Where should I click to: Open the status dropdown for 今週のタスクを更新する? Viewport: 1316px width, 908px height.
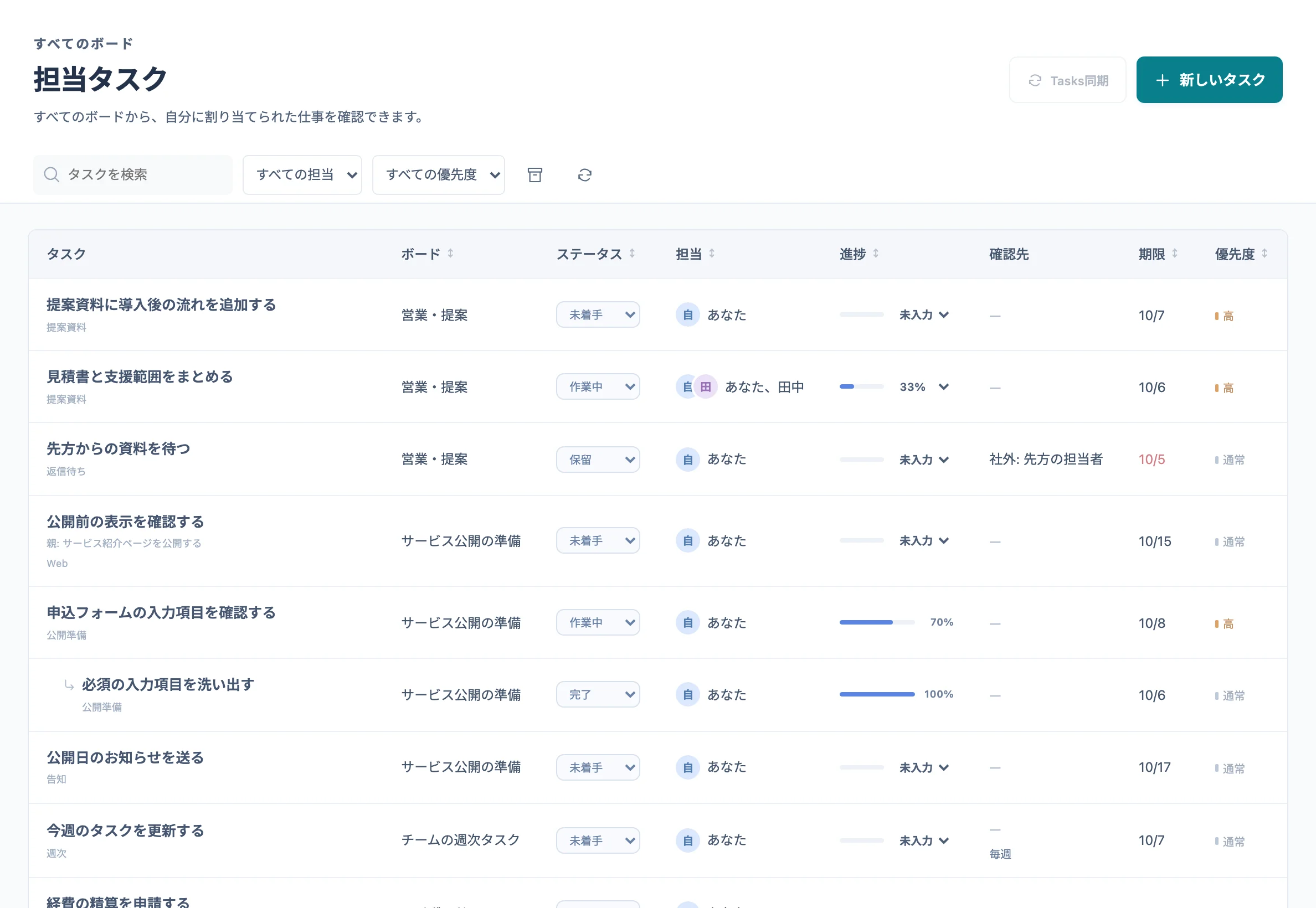(x=598, y=840)
